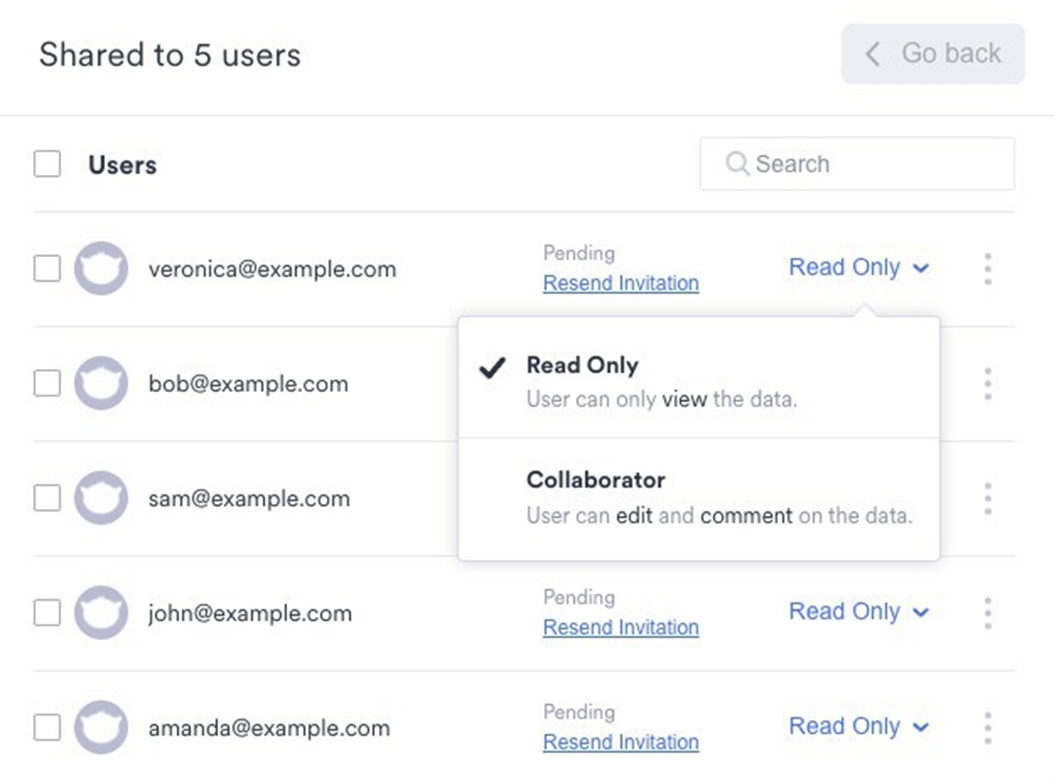Open the permission dropdown for amanda@example.com
This screenshot has width=1054, height=783.
[x=859, y=727]
